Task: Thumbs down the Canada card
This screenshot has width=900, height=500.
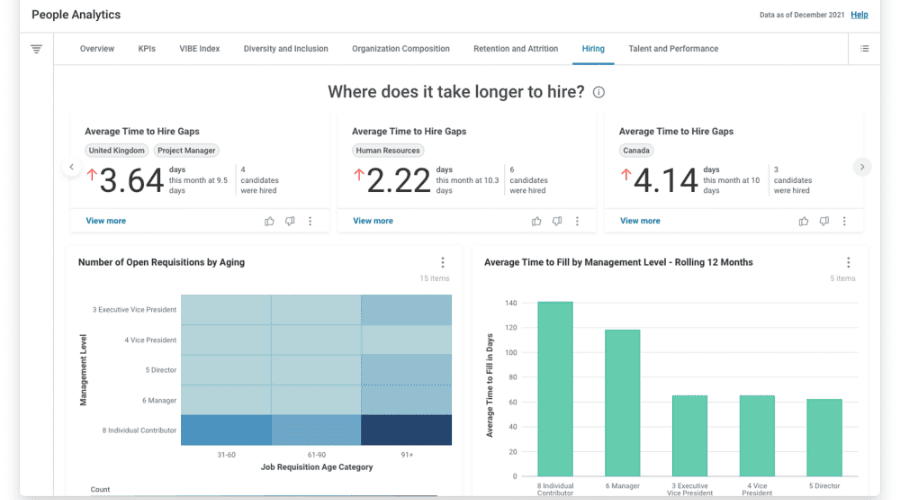Action: pos(824,221)
